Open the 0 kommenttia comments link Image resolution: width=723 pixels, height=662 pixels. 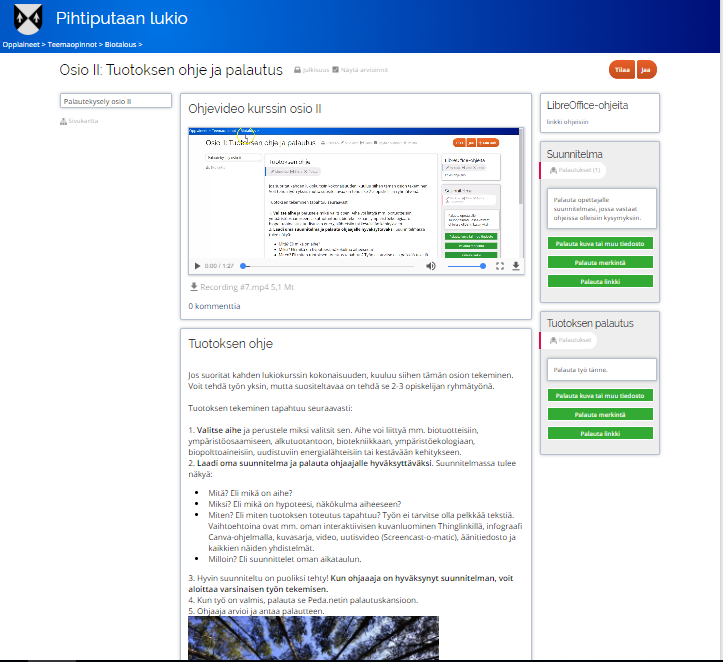pyautogui.click(x=214, y=306)
